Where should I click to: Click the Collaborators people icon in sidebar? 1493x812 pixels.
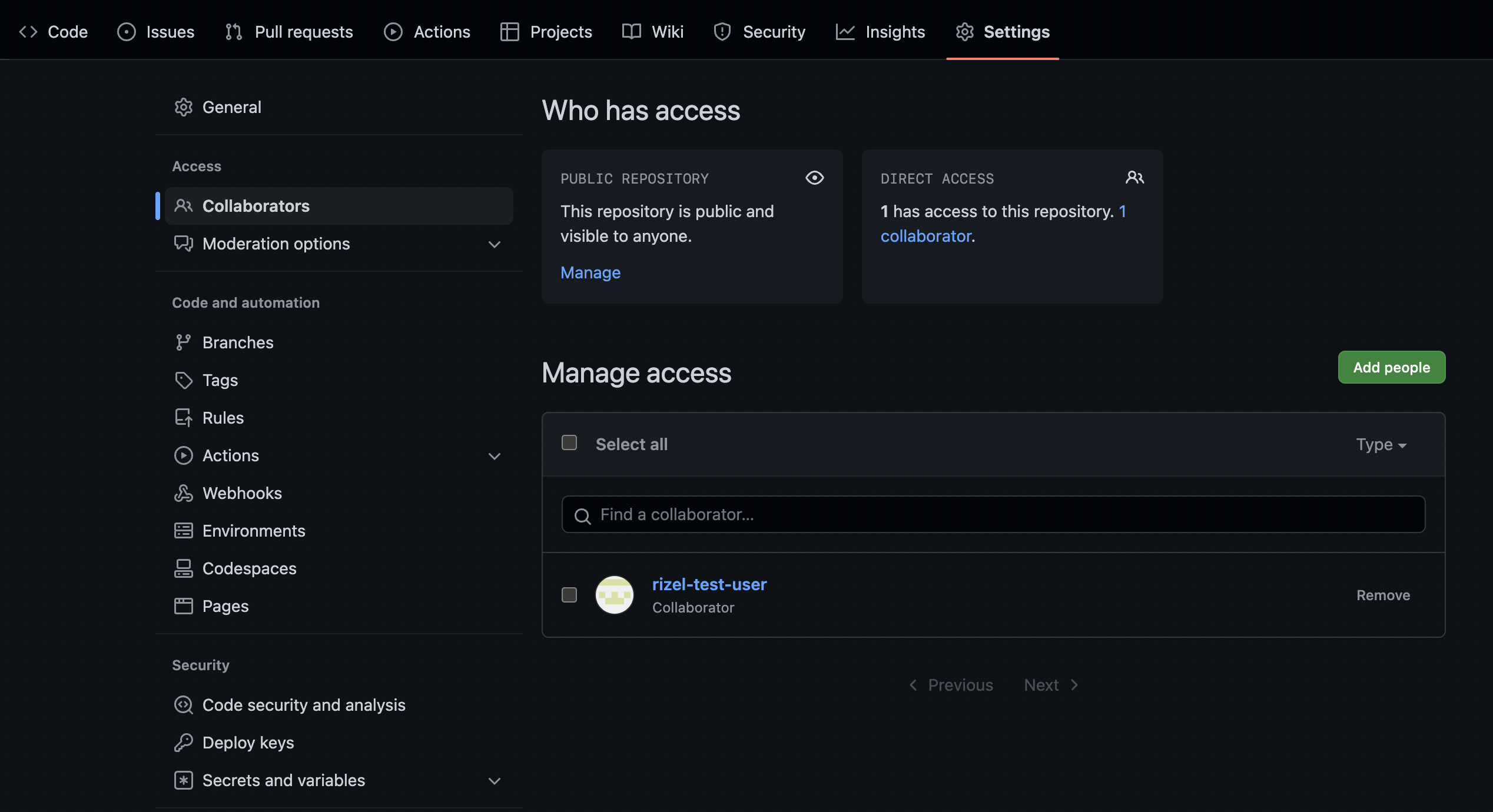click(184, 206)
